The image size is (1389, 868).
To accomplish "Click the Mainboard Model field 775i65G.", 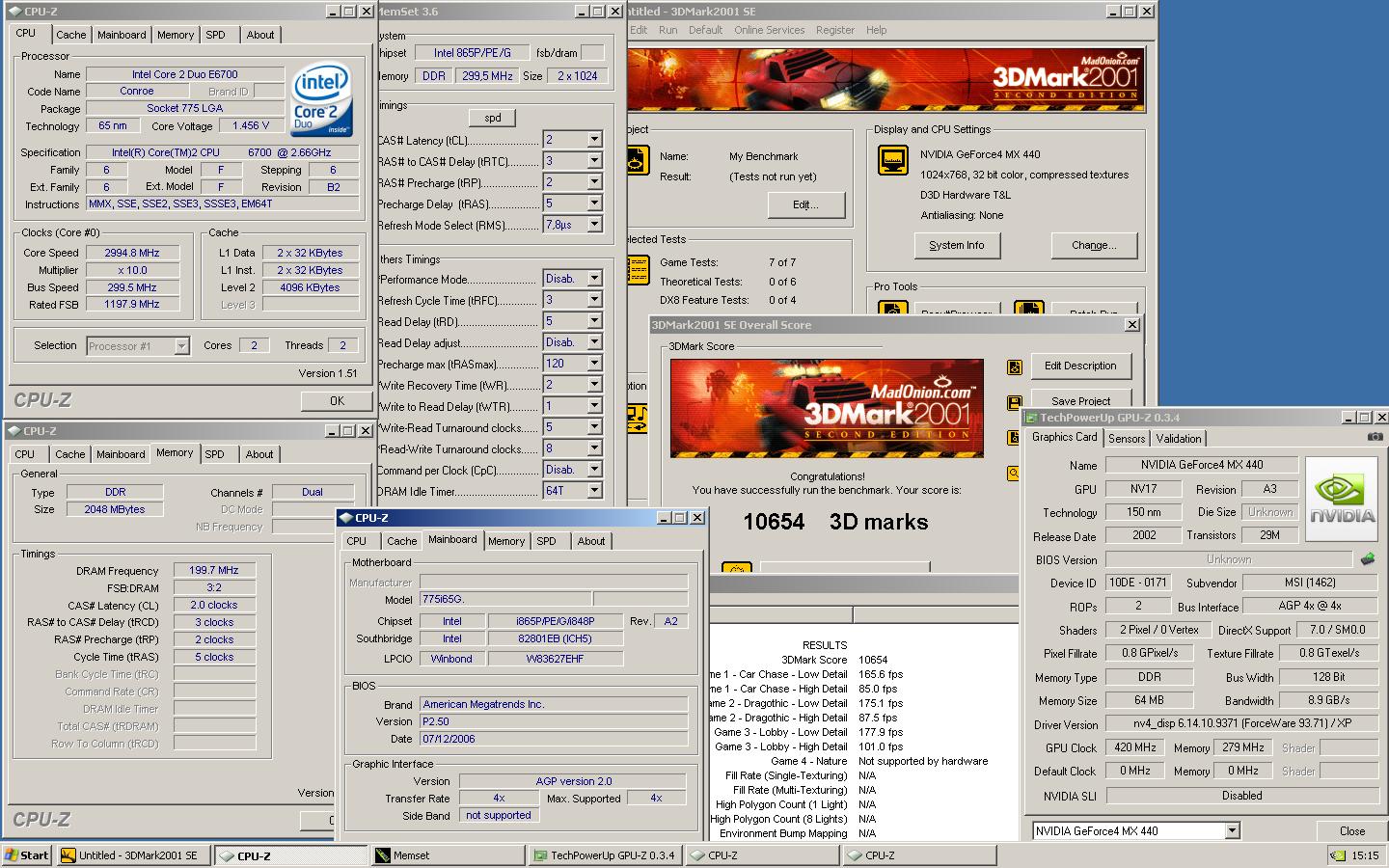I will point(504,599).
